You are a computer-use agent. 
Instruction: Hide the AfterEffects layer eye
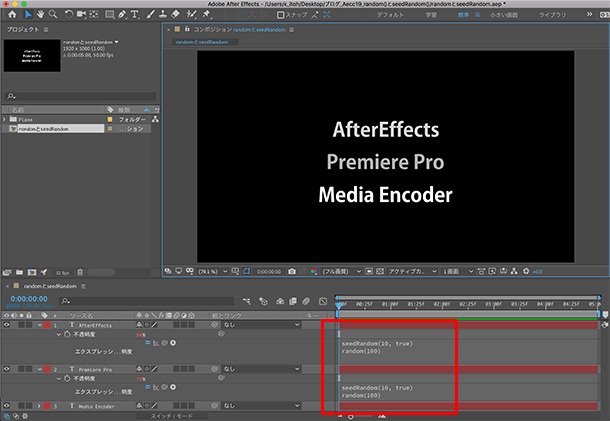pyautogui.click(x=6, y=325)
